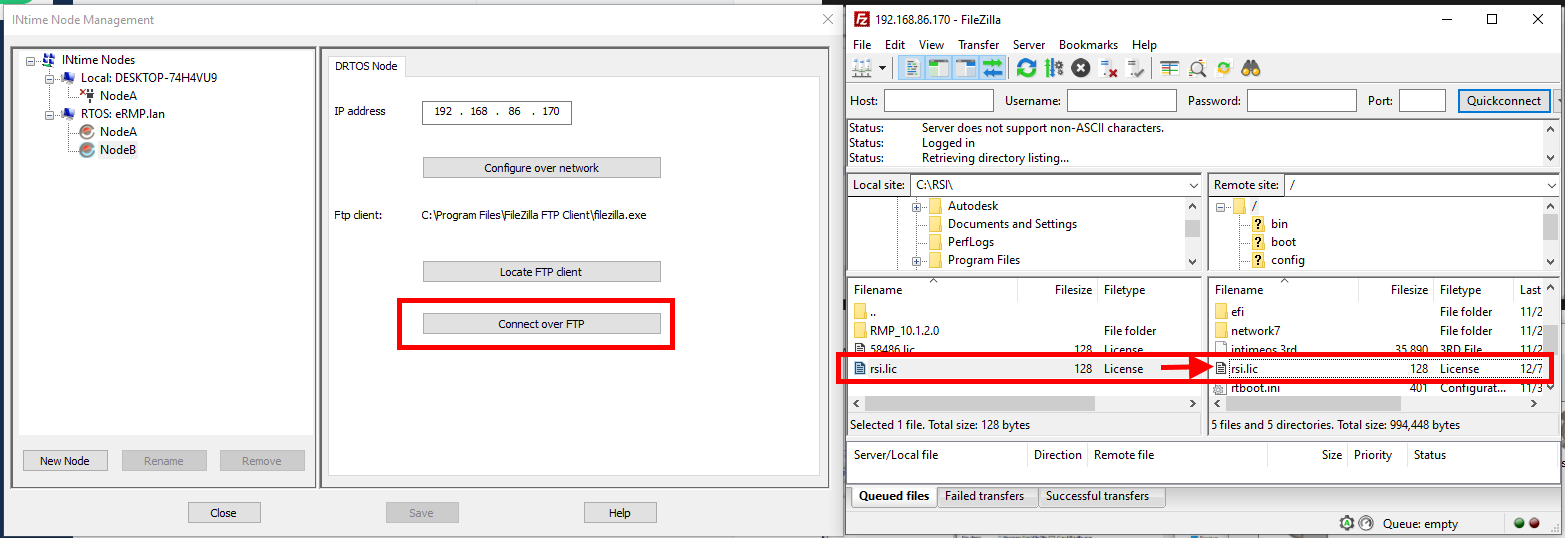This screenshot has width=1565, height=538.
Task: Open the Help menu in FileZilla
Action: pyautogui.click(x=1144, y=45)
